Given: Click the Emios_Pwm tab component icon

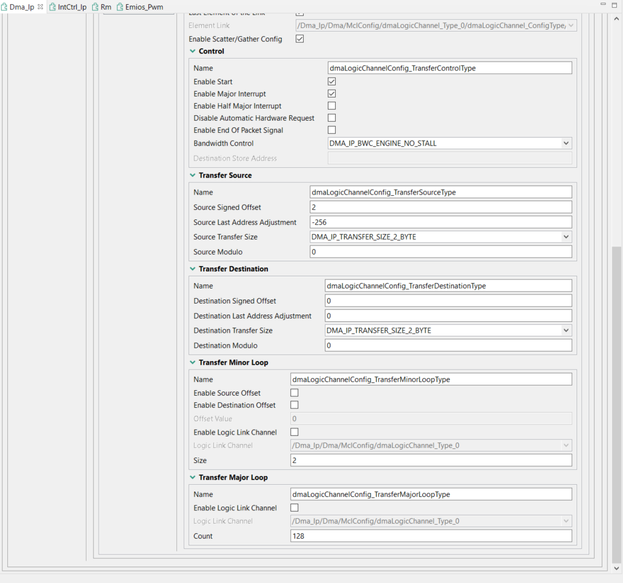Looking at the screenshot, I should 120,7.
